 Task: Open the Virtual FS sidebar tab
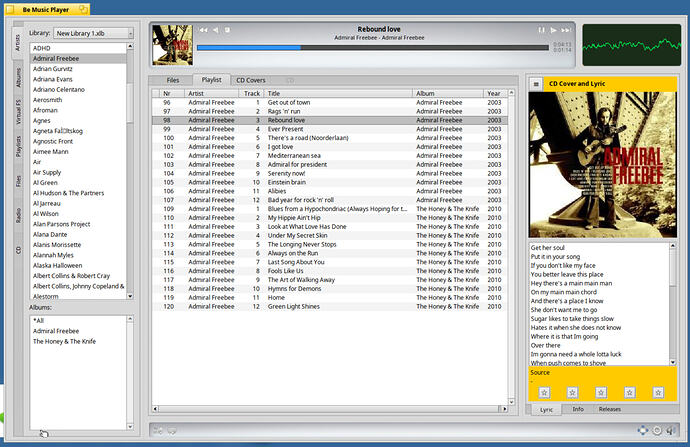(x=18, y=112)
